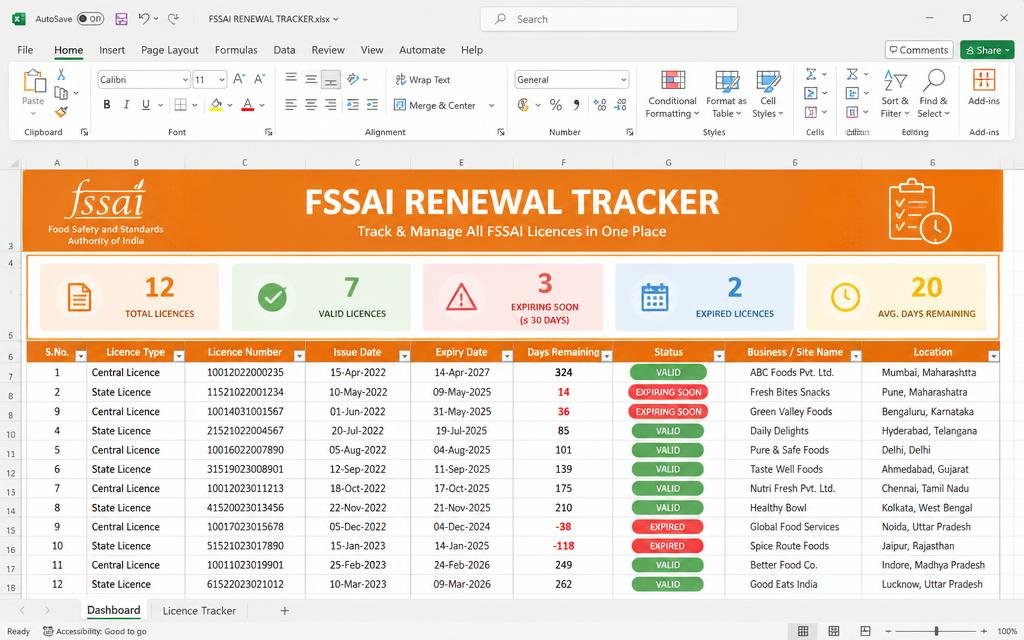
Task: Increase the cell indent
Action: coord(372,104)
